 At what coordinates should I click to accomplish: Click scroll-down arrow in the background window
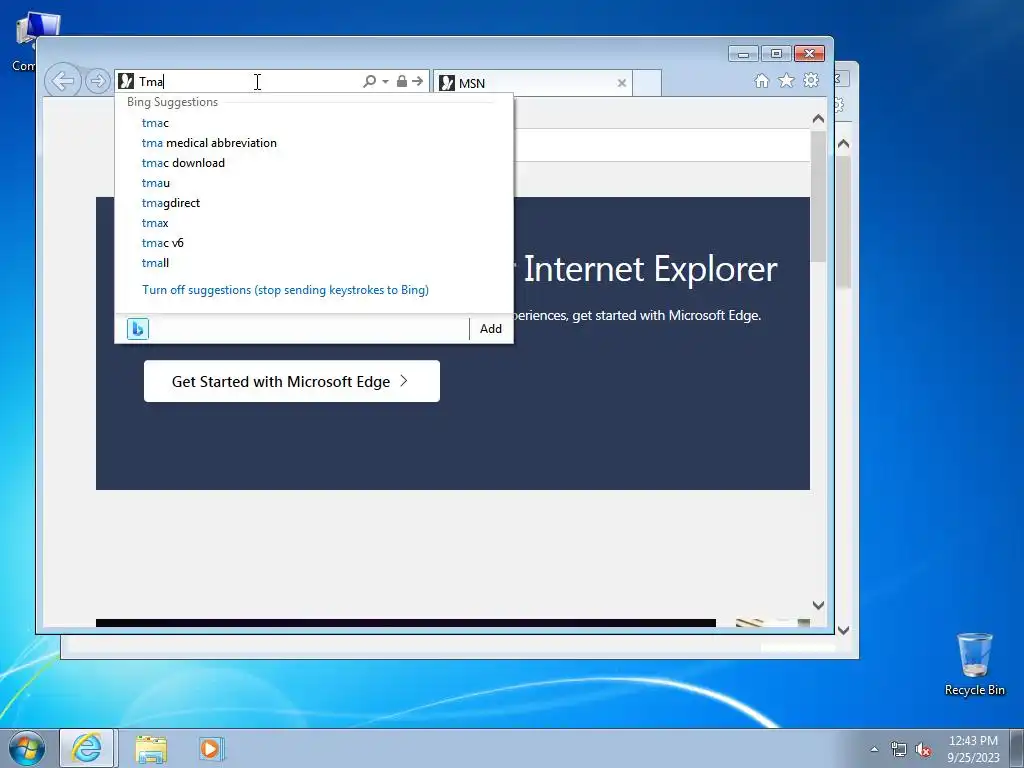tap(843, 630)
